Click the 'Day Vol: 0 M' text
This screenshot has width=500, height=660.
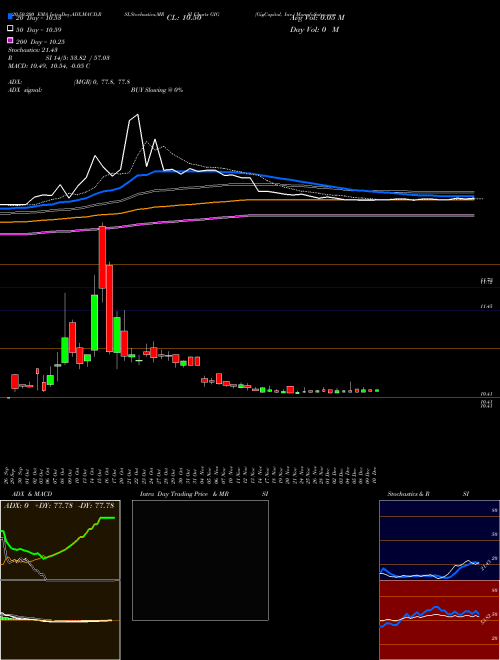coord(314,30)
